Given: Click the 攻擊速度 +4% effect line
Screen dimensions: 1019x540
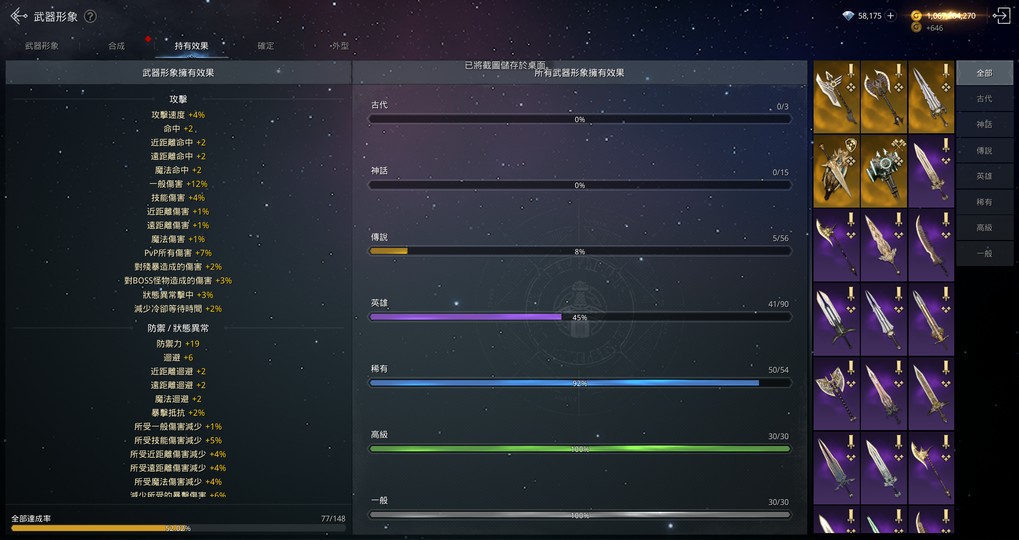Looking at the screenshot, I should click(x=178, y=115).
